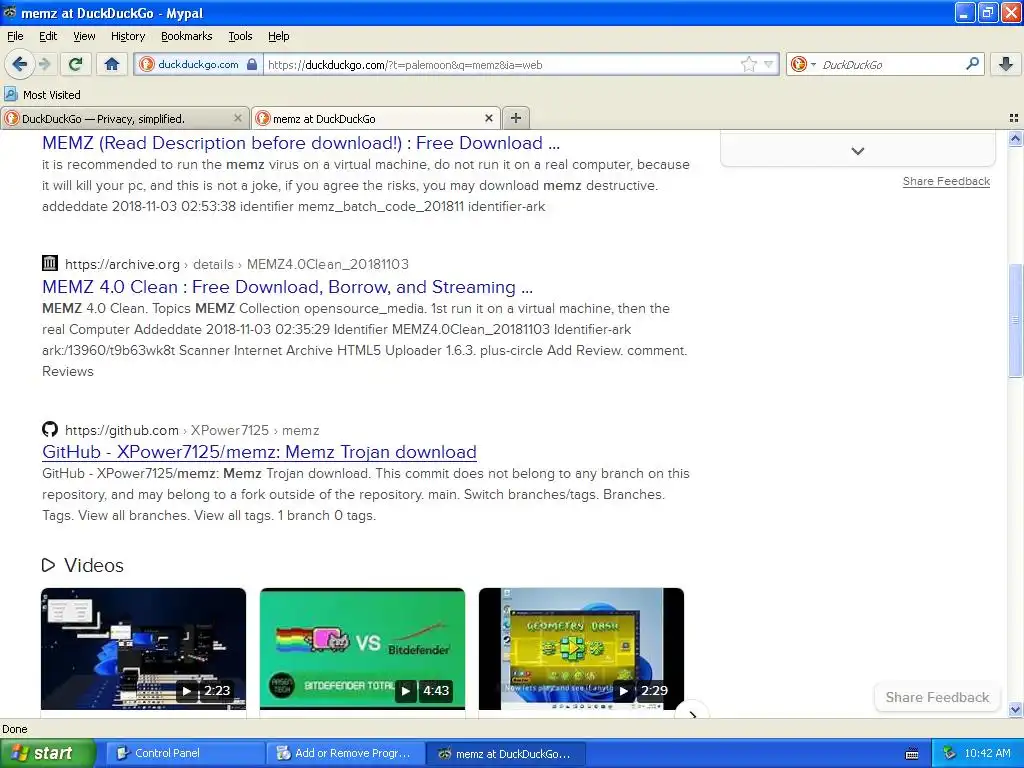Click the Most Visited bookmarks icon
Image resolution: width=1024 pixels, height=768 pixels.
tap(10, 94)
